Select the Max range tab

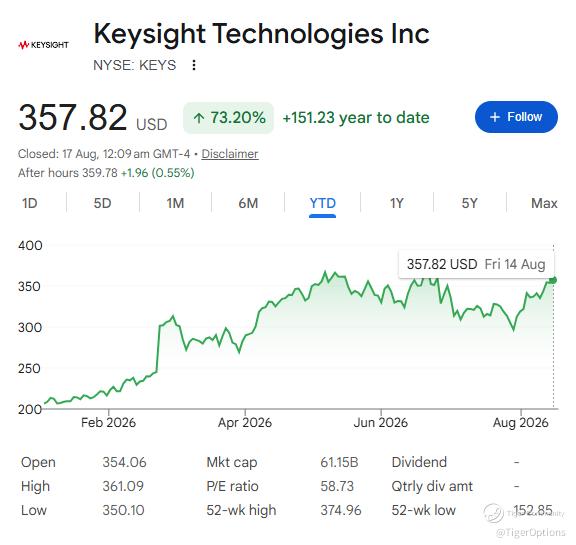544,203
